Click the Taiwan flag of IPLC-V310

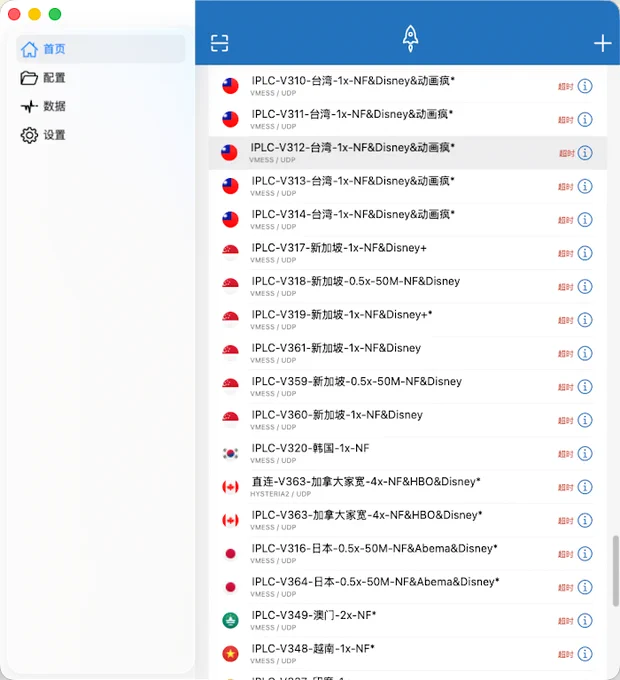coord(230,86)
